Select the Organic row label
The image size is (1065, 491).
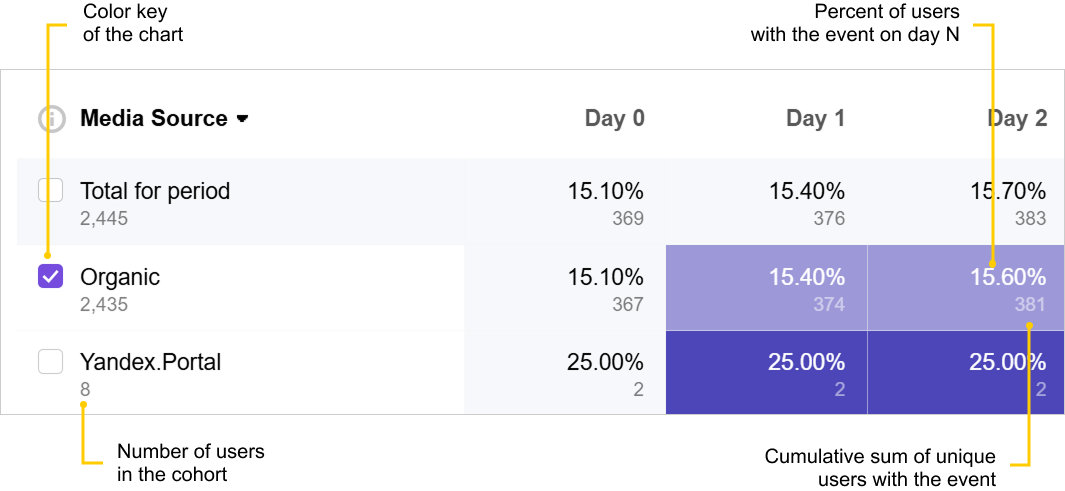(x=120, y=277)
